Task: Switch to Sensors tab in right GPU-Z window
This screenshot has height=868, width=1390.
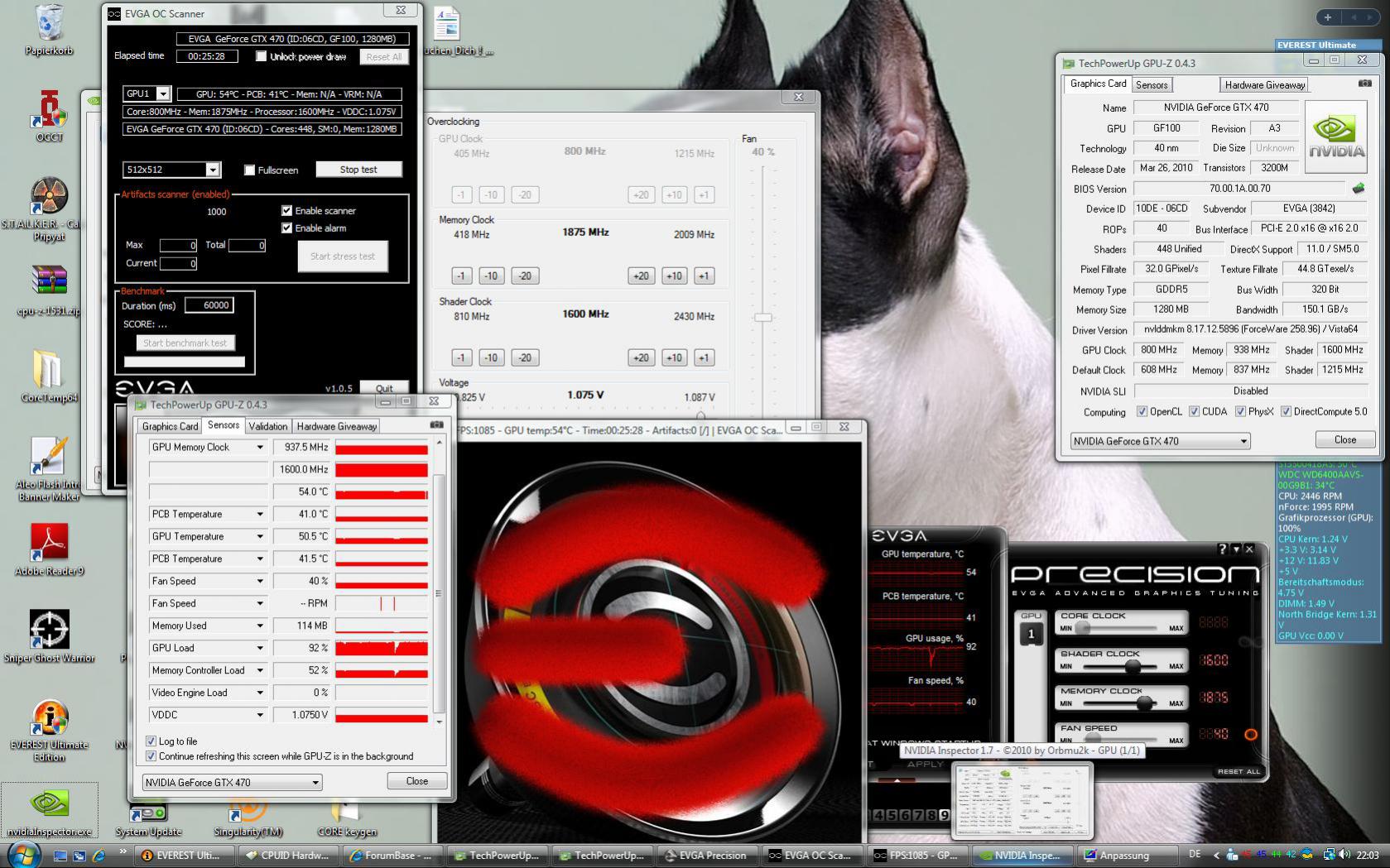Action: 1152,84
